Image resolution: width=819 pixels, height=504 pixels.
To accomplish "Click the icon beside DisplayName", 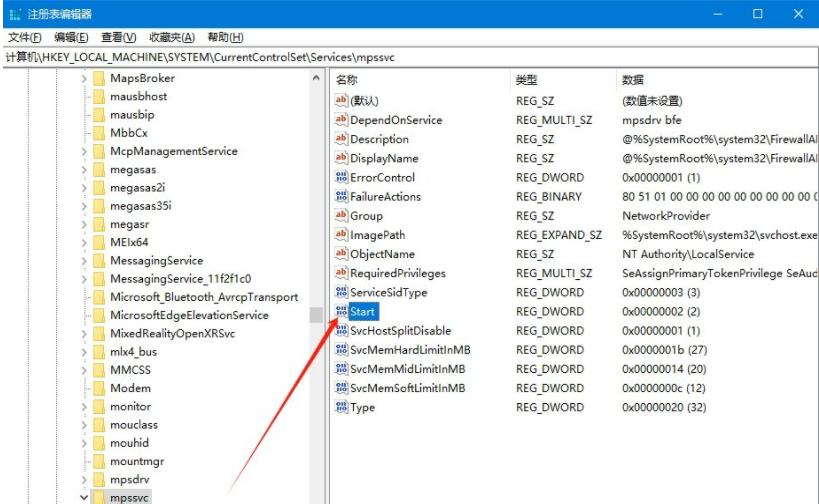I will coord(341,158).
